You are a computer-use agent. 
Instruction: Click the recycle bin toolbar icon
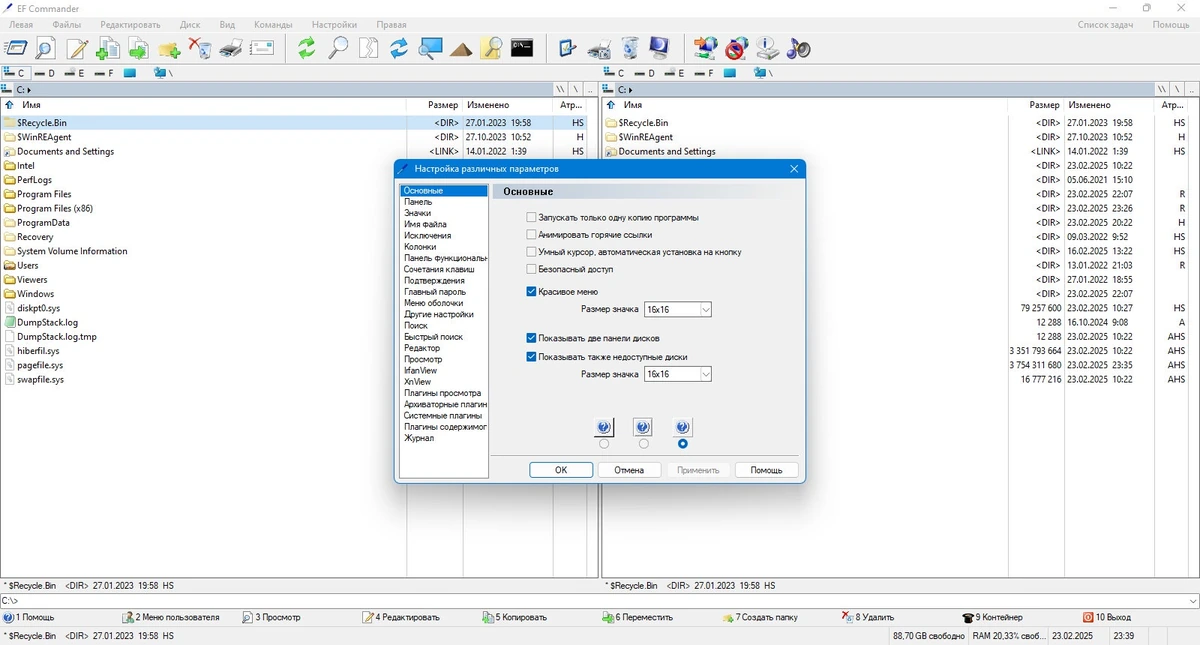tap(630, 47)
